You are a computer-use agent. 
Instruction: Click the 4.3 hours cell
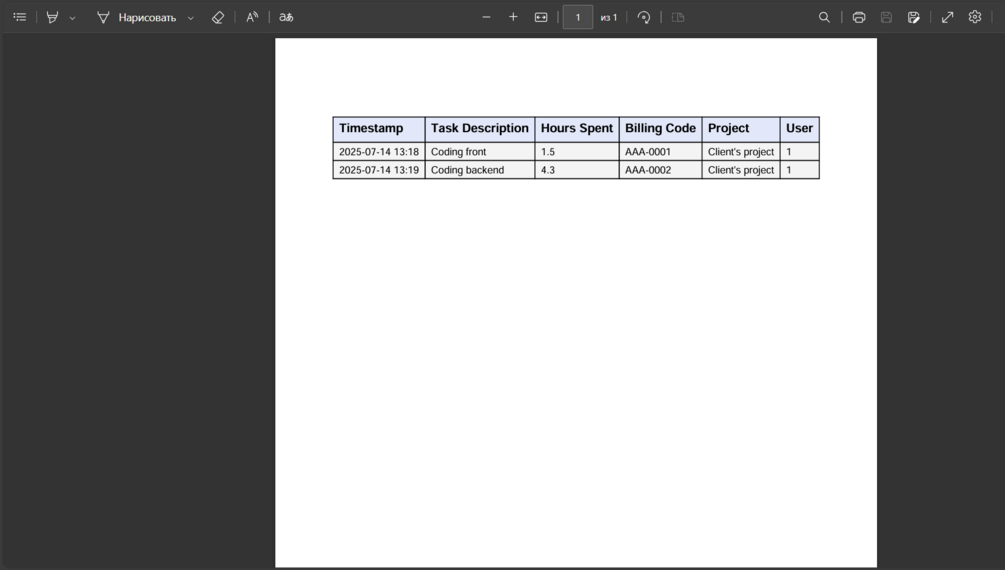pyautogui.click(x=577, y=170)
